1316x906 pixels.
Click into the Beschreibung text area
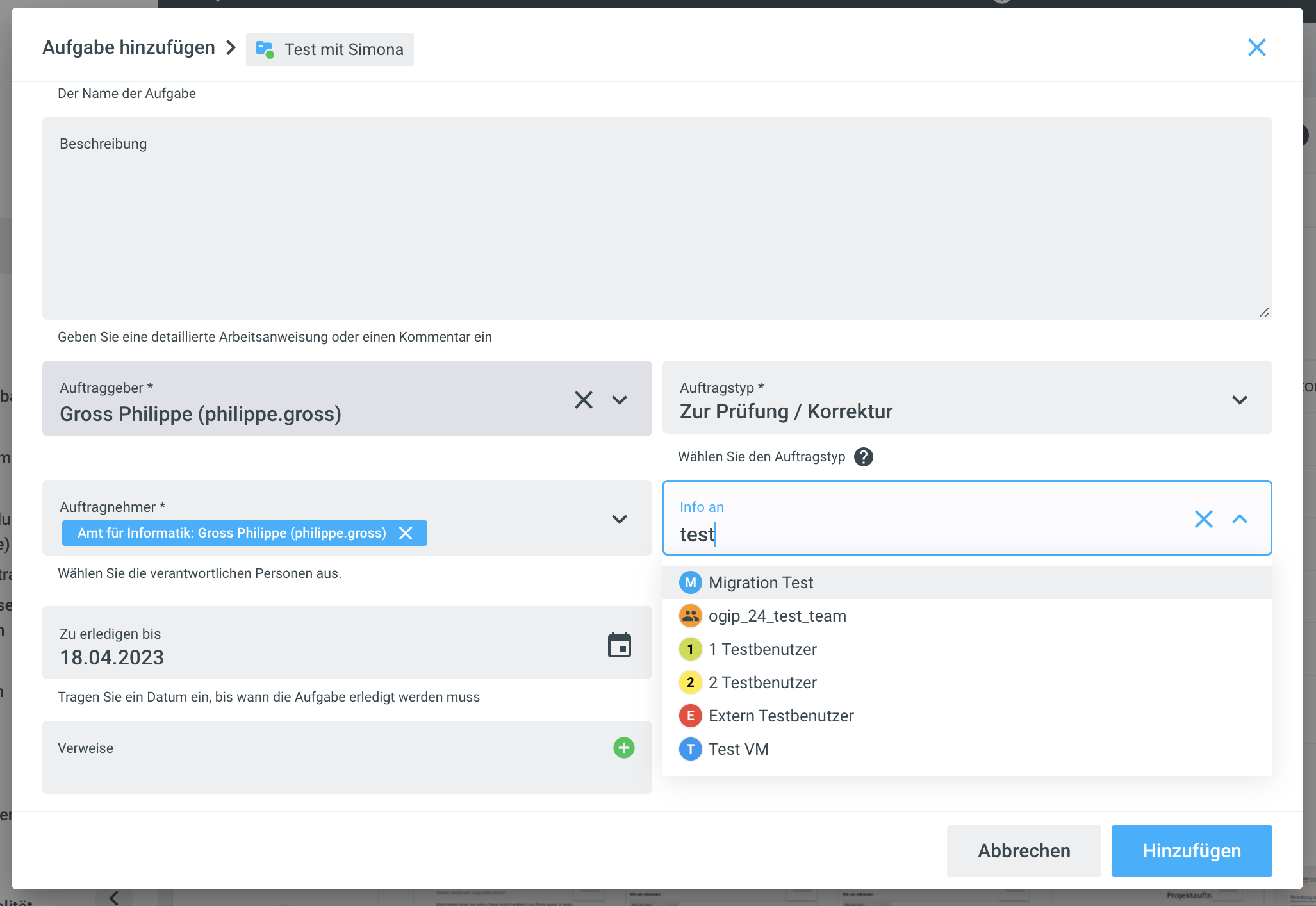pos(657,224)
